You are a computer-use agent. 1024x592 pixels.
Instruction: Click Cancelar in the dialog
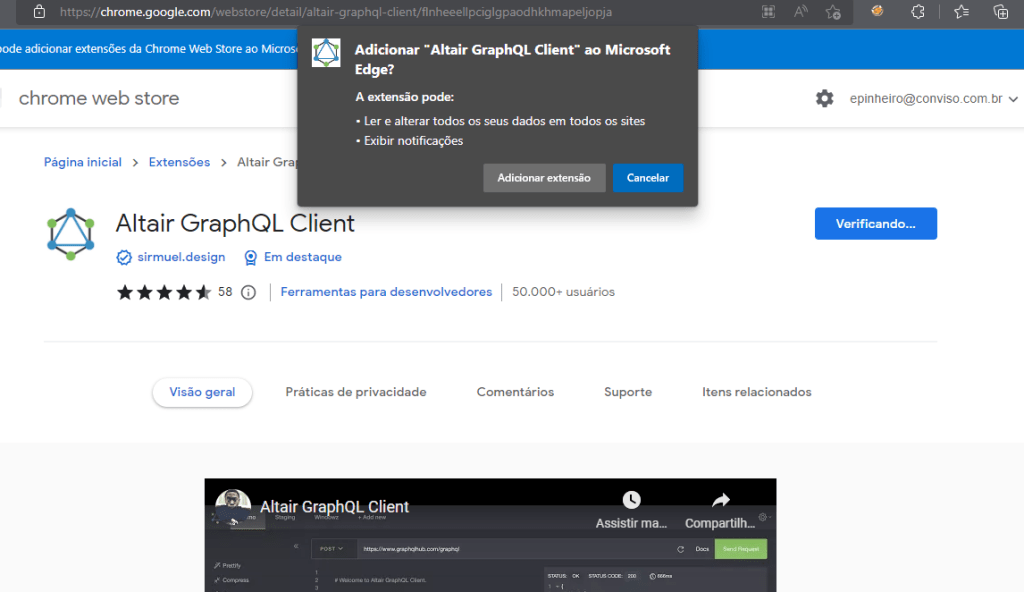click(648, 178)
